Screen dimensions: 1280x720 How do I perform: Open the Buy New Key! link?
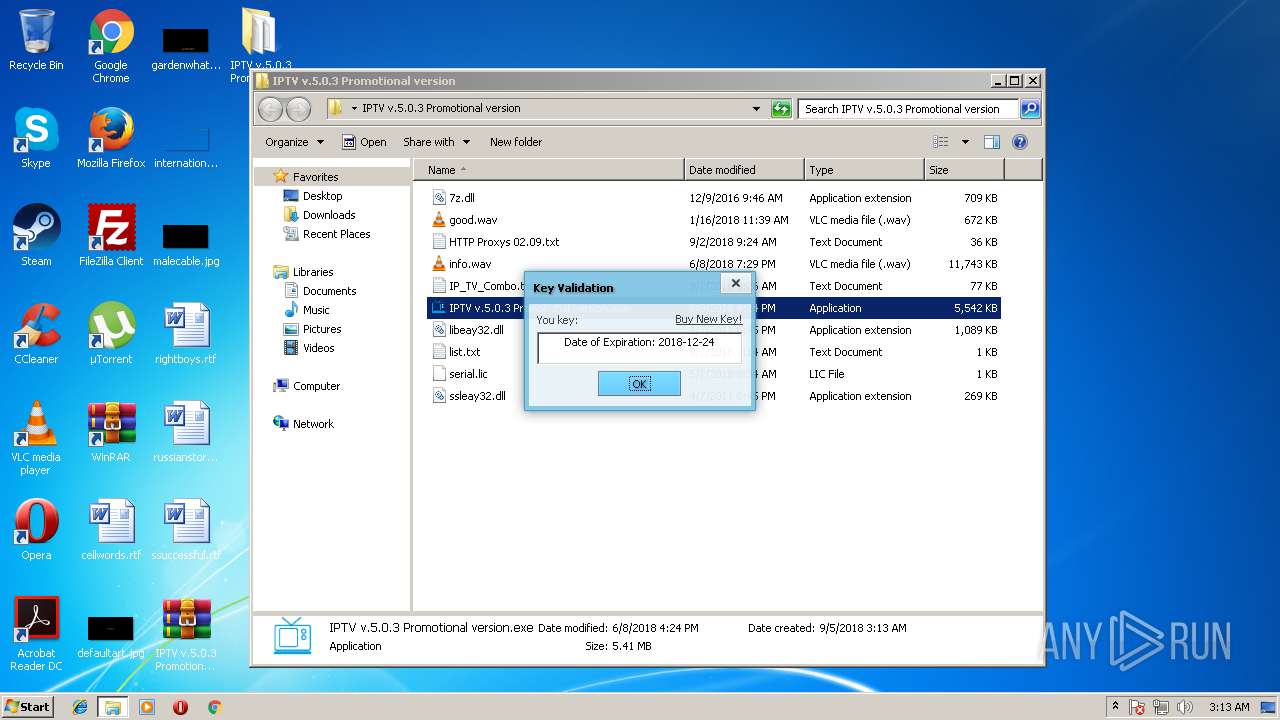point(708,319)
